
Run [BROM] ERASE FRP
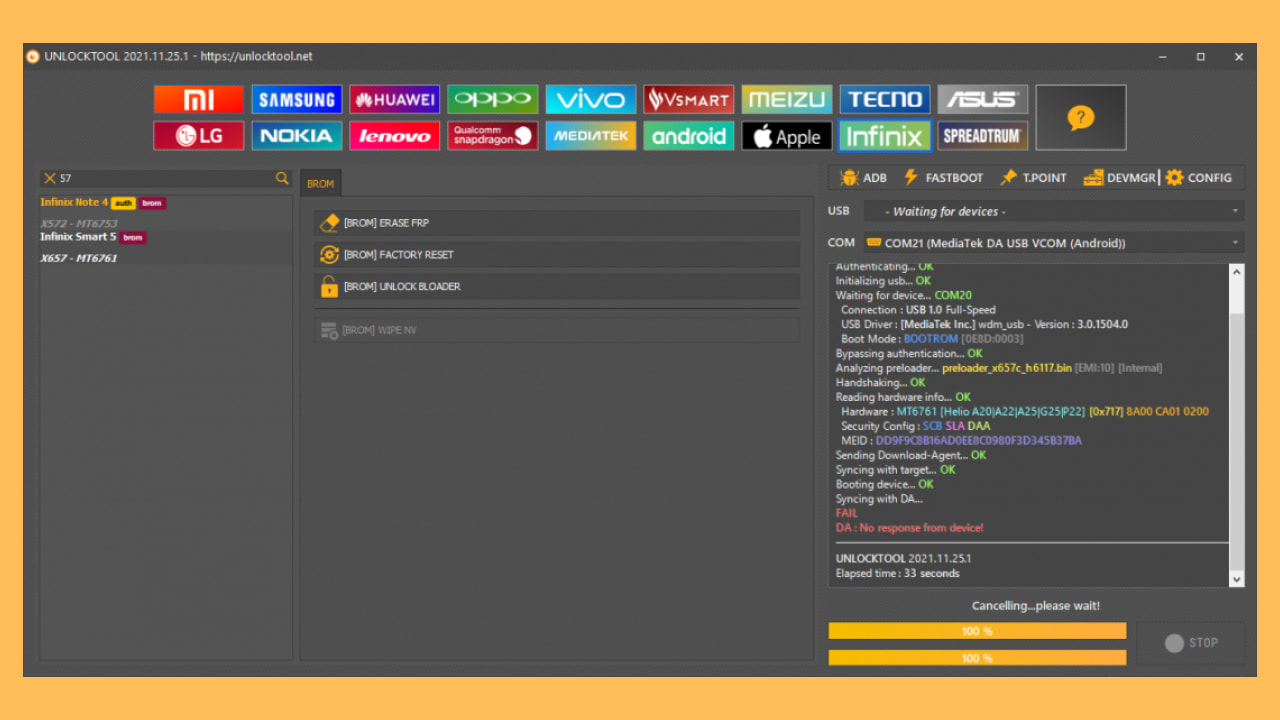[557, 223]
